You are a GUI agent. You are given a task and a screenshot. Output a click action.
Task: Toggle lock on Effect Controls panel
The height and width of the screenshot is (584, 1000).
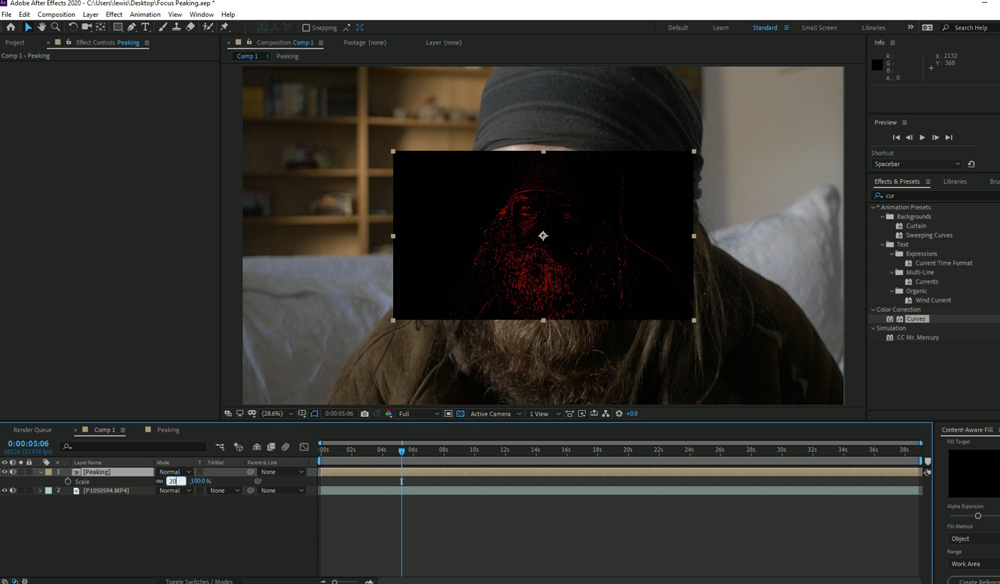click(x=68, y=43)
